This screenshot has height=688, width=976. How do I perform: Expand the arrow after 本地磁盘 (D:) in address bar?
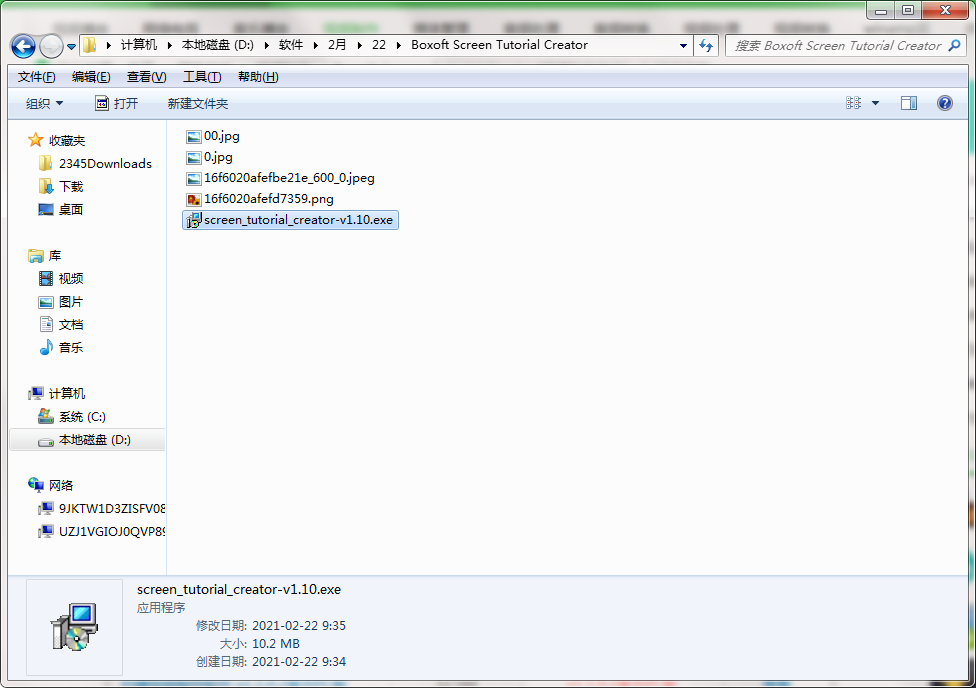coord(266,45)
